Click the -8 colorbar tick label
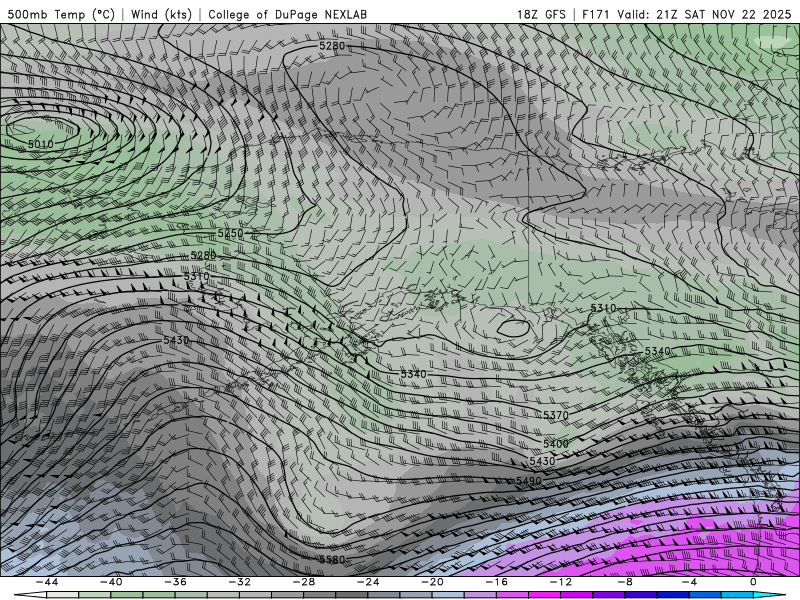 tap(625, 582)
